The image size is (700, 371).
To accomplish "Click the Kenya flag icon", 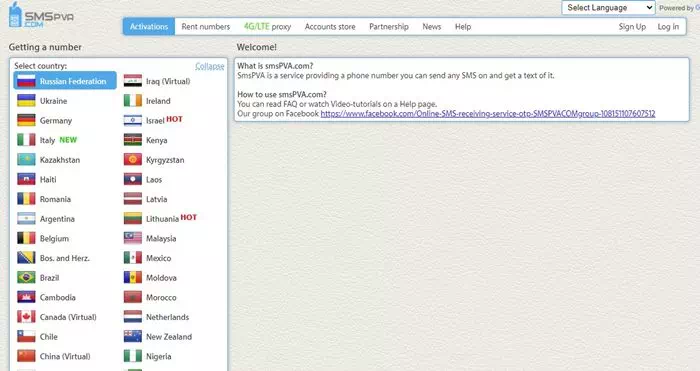I will point(133,140).
